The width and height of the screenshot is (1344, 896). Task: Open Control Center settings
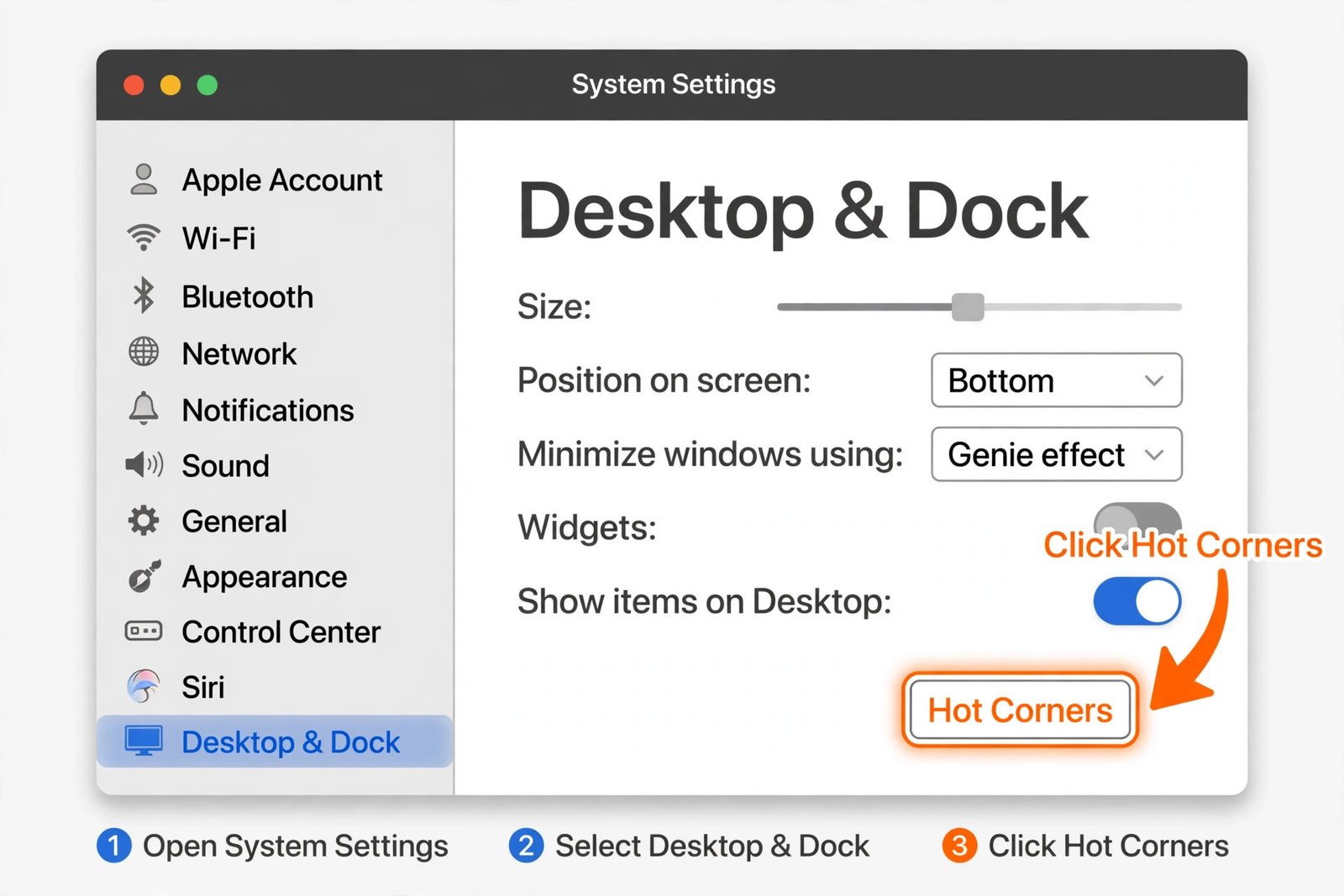pos(275,631)
